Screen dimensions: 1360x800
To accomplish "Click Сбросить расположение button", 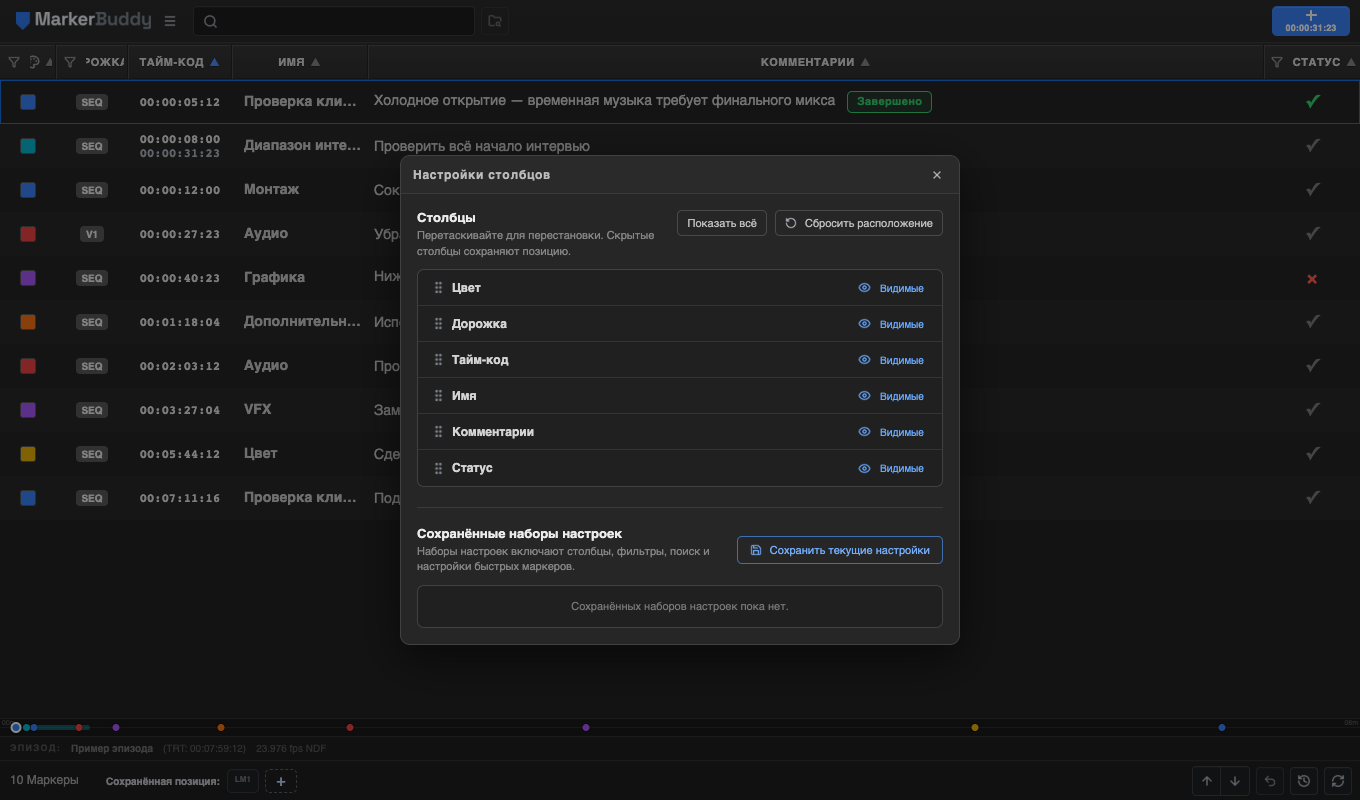I will (x=859, y=223).
